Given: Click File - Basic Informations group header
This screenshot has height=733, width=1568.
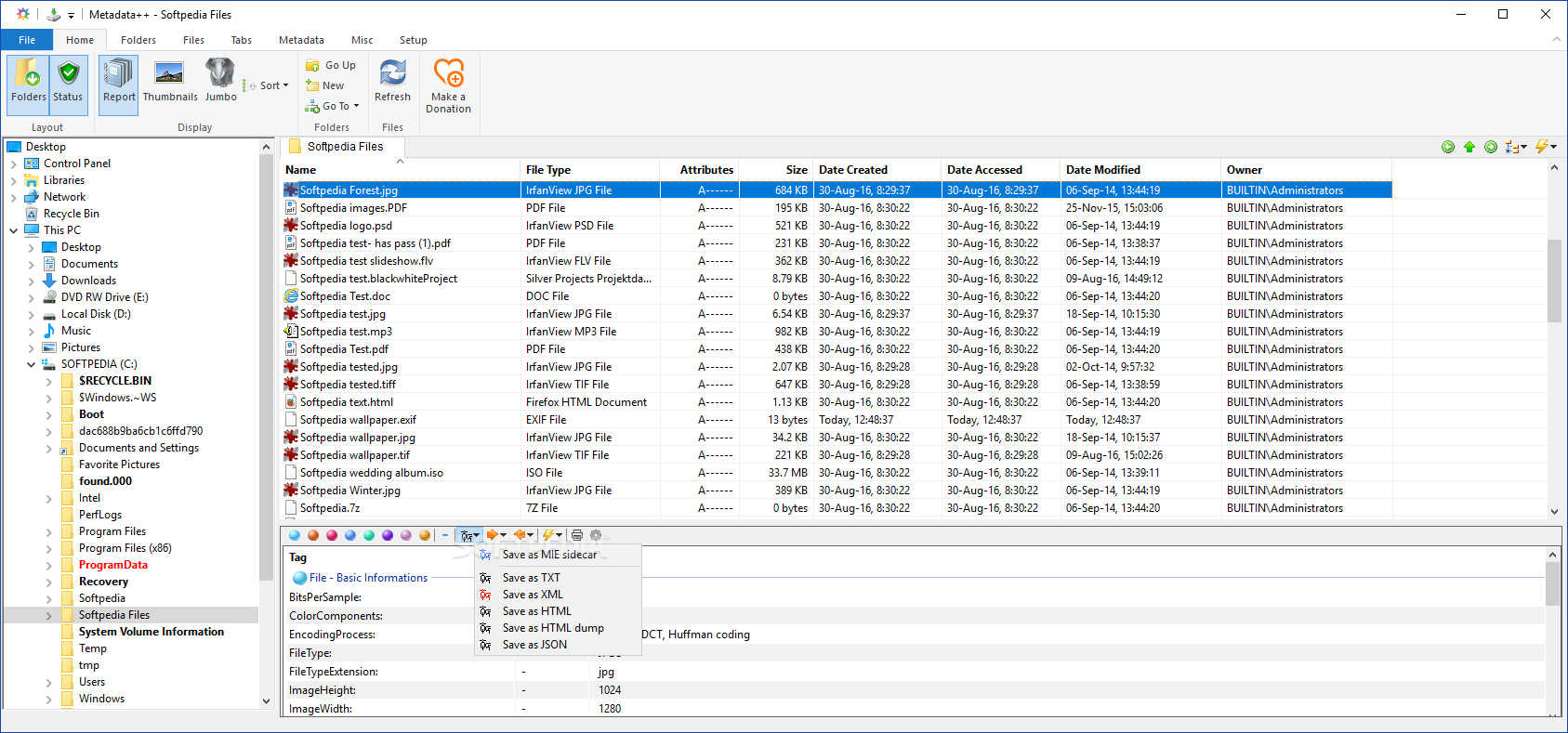Looking at the screenshot, I should point(368,578).
